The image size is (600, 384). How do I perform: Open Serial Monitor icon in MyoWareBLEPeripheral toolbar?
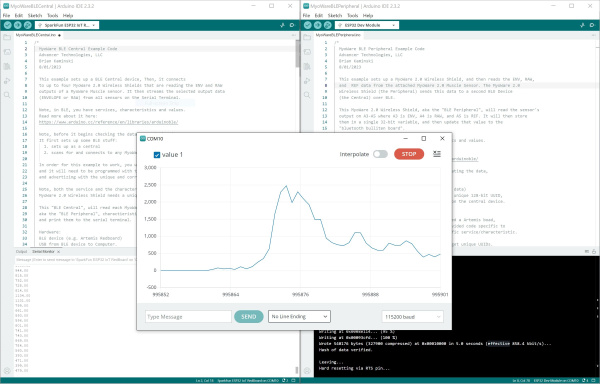click(592, 25)
